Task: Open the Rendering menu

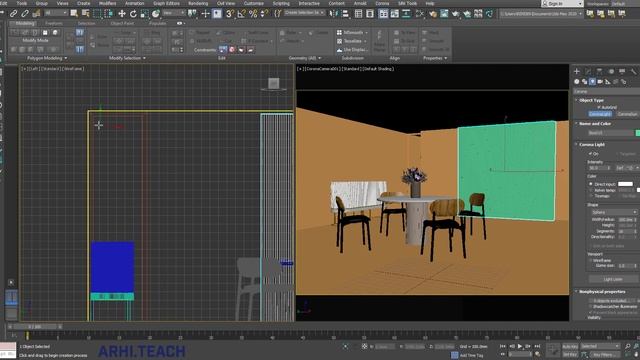Action: 198,3
